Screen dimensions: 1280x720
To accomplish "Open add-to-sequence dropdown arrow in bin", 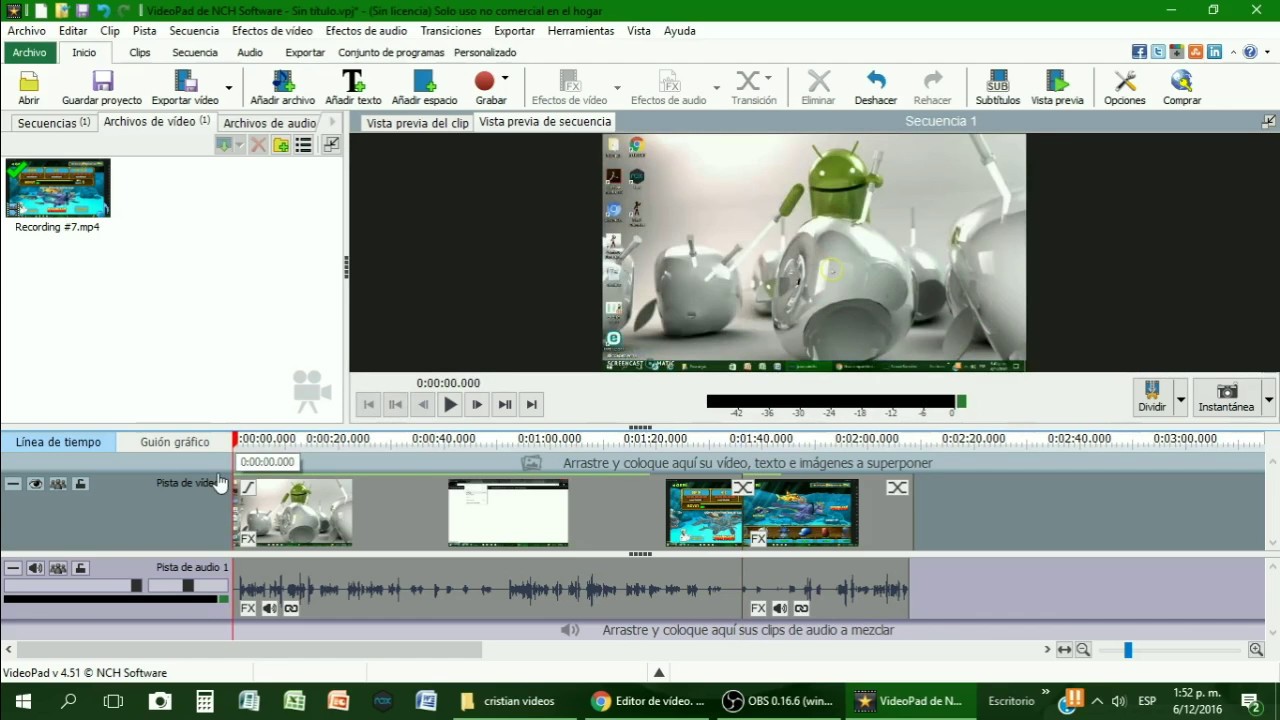I will 239,145.
